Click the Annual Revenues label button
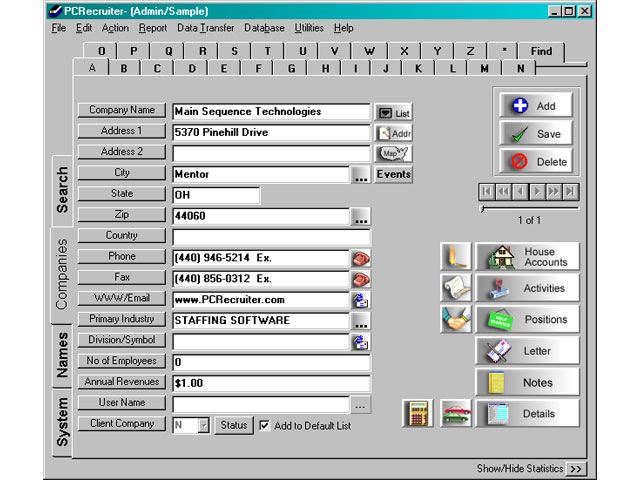The width and height of the screenshot is (640, 480). click(x=122, y=382)
